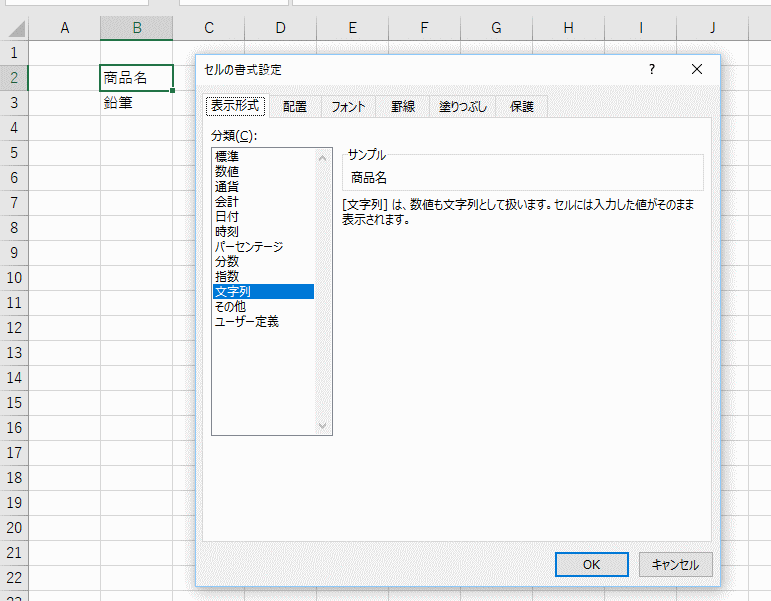Select 通貨 format category
Viewport: 771px width, 601px height.
(x=226, y=187)
